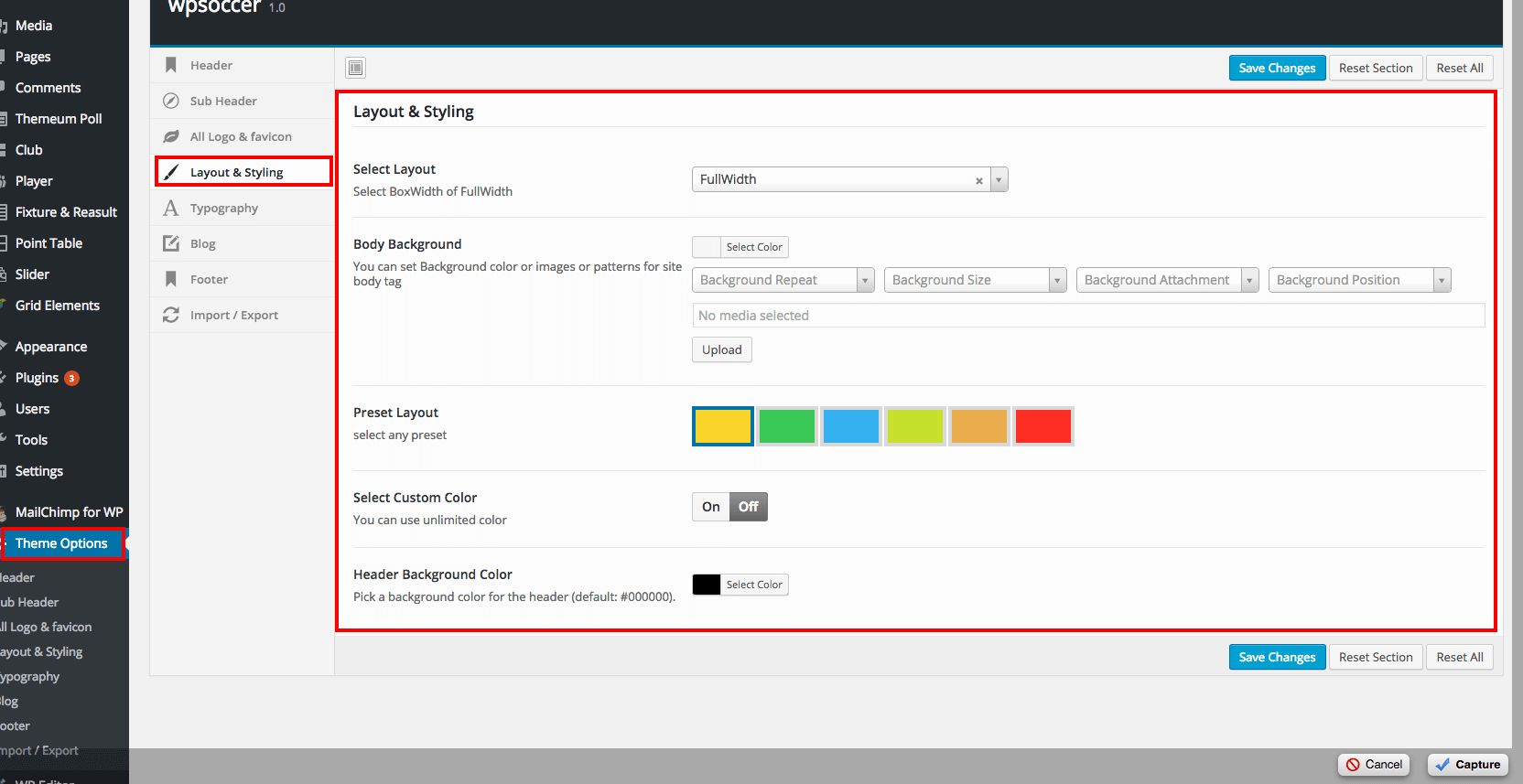Open Appearance in the admin sidebar
This screenshot has height=784, width=1523.
51,347
